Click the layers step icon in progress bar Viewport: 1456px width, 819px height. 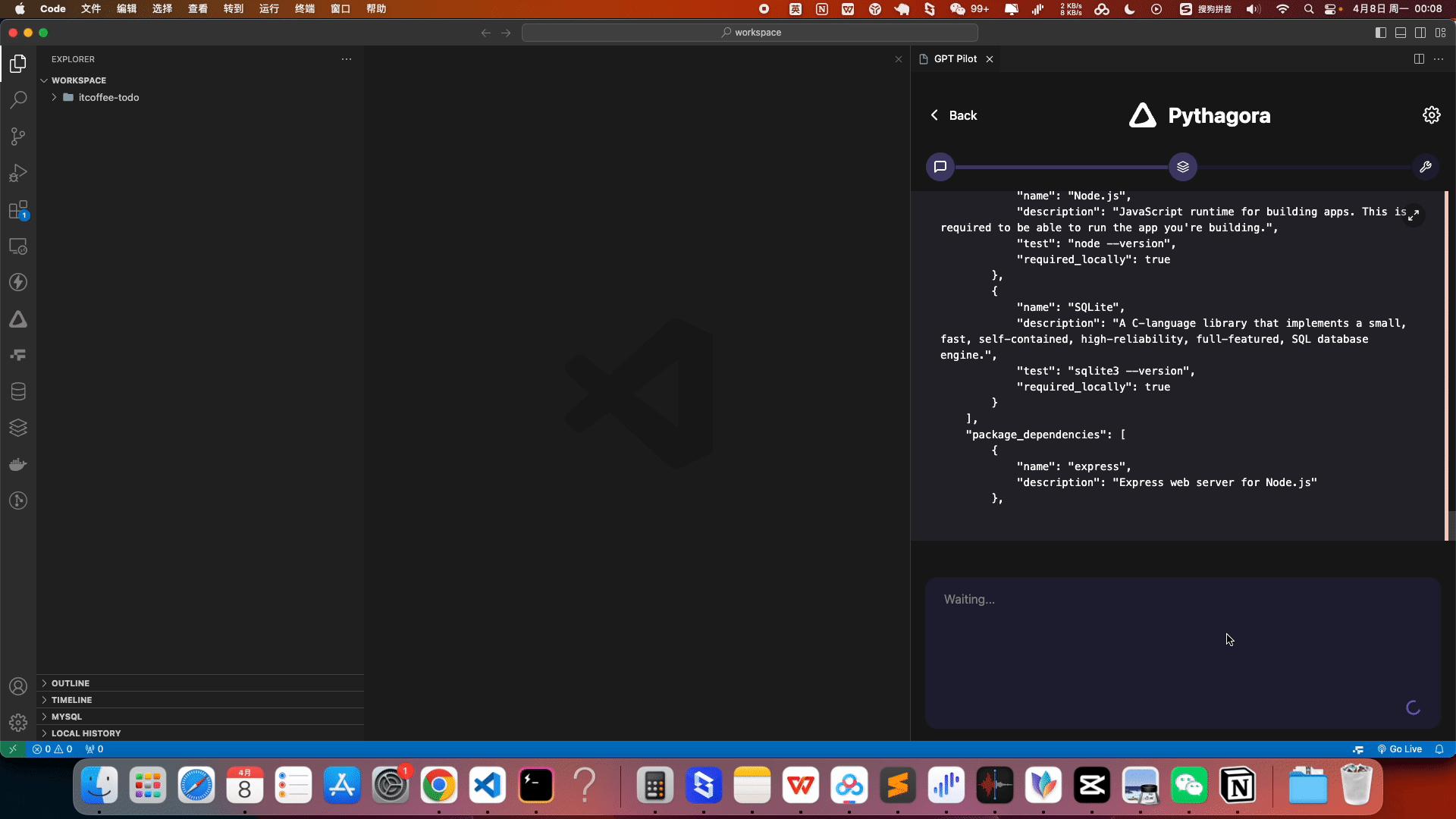tap(1182, 167)
